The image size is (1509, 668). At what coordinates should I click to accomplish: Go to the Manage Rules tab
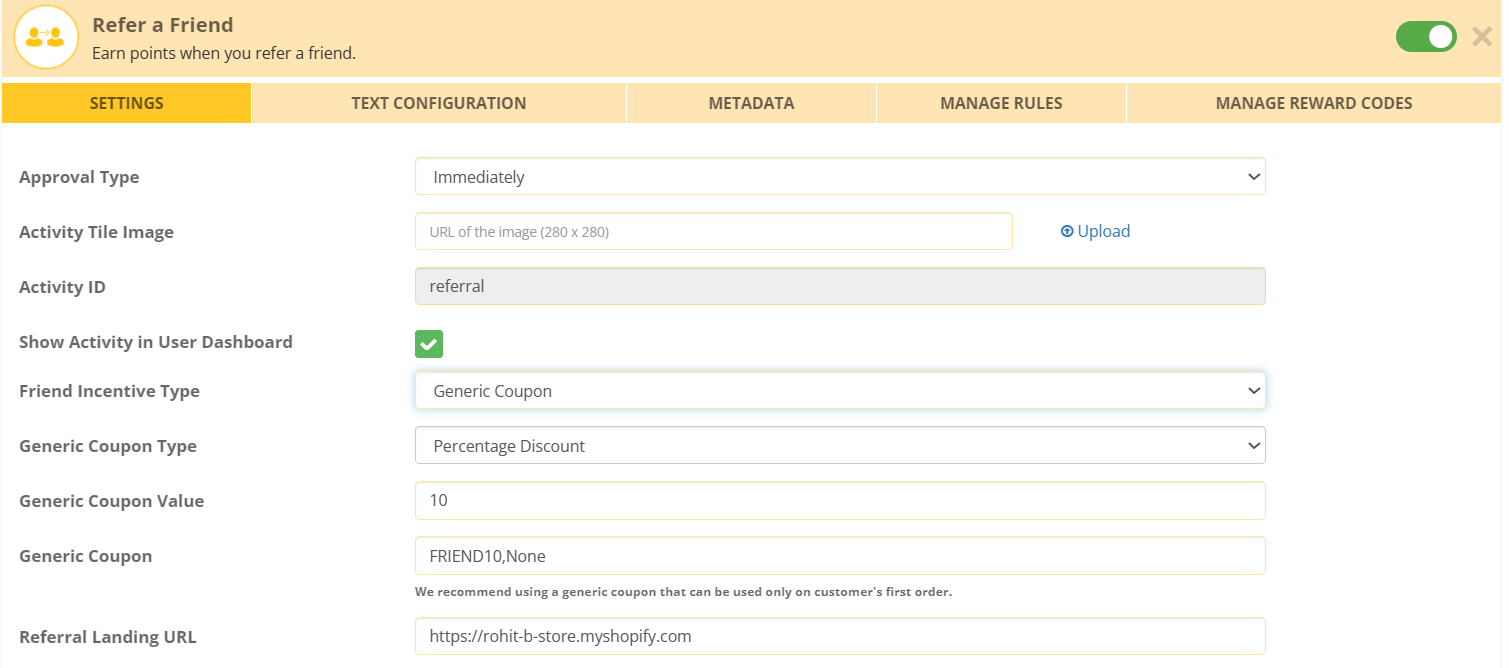pos(1002,103)
